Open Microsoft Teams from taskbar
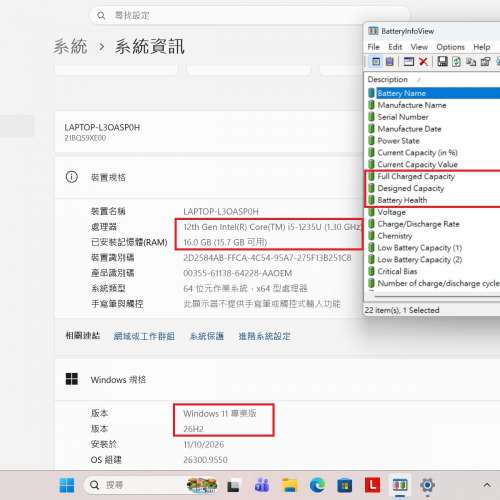The height and width of the screenshot is (500, 500). (262, 485)
